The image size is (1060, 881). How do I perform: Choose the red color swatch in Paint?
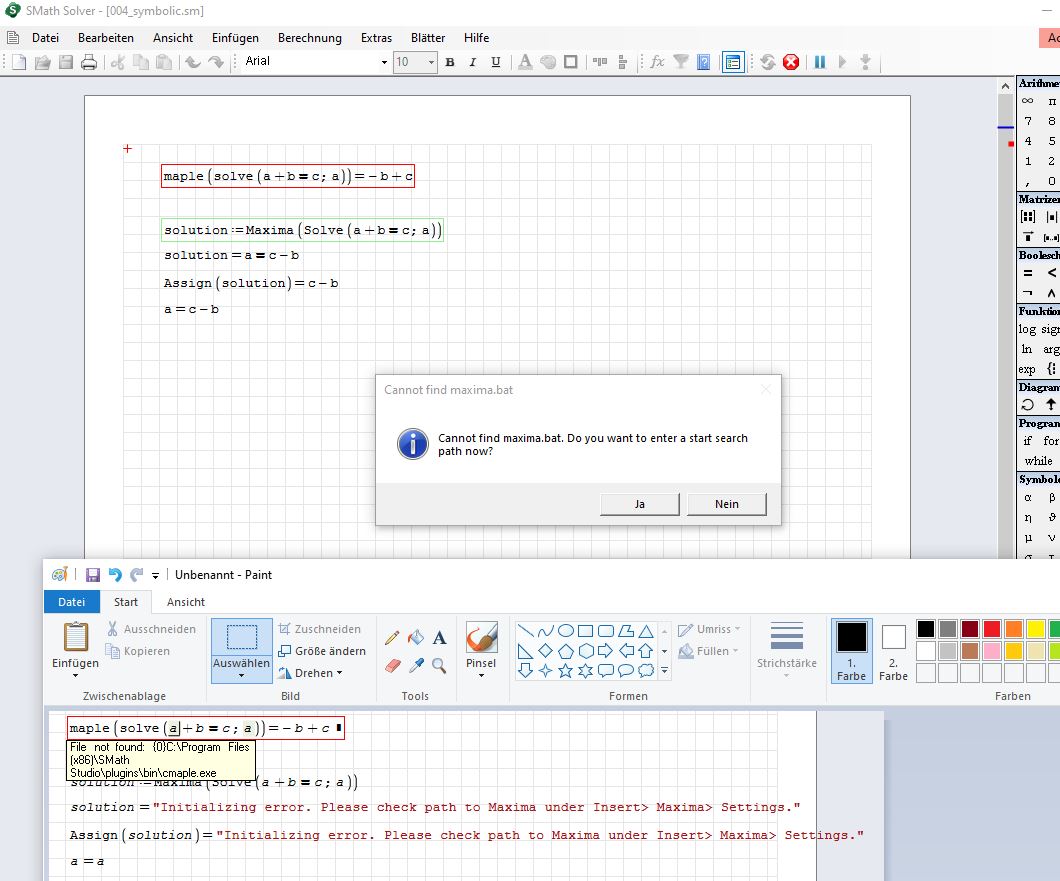point(991,629)
